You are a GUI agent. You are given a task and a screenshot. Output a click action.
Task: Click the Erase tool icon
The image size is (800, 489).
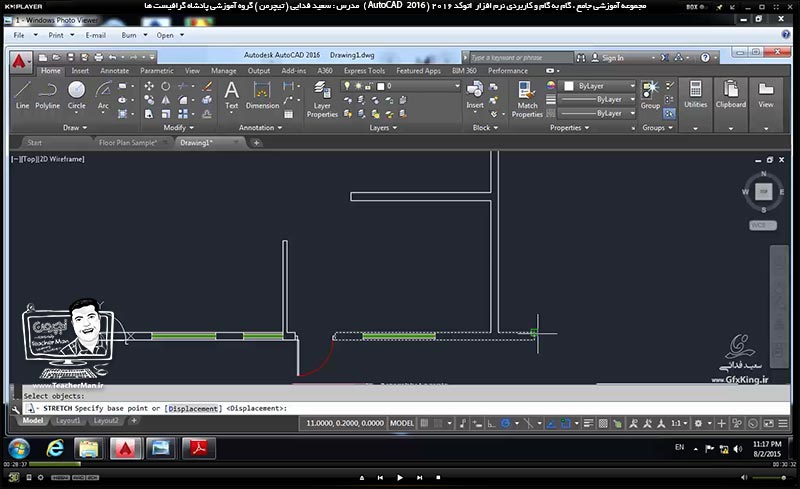(207, 86)
